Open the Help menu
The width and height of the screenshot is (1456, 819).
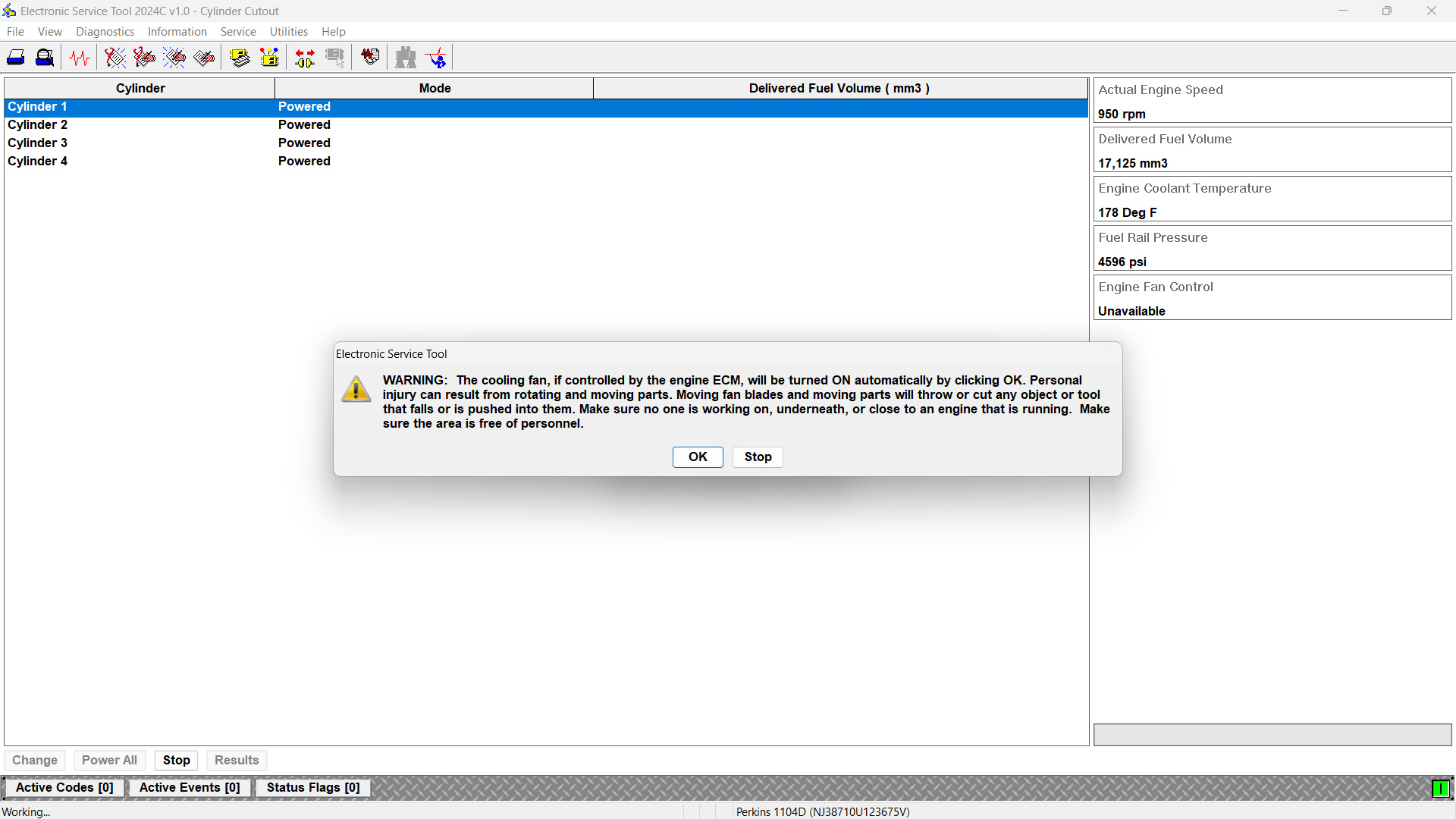pyautogui.click(x=334, y=32)
